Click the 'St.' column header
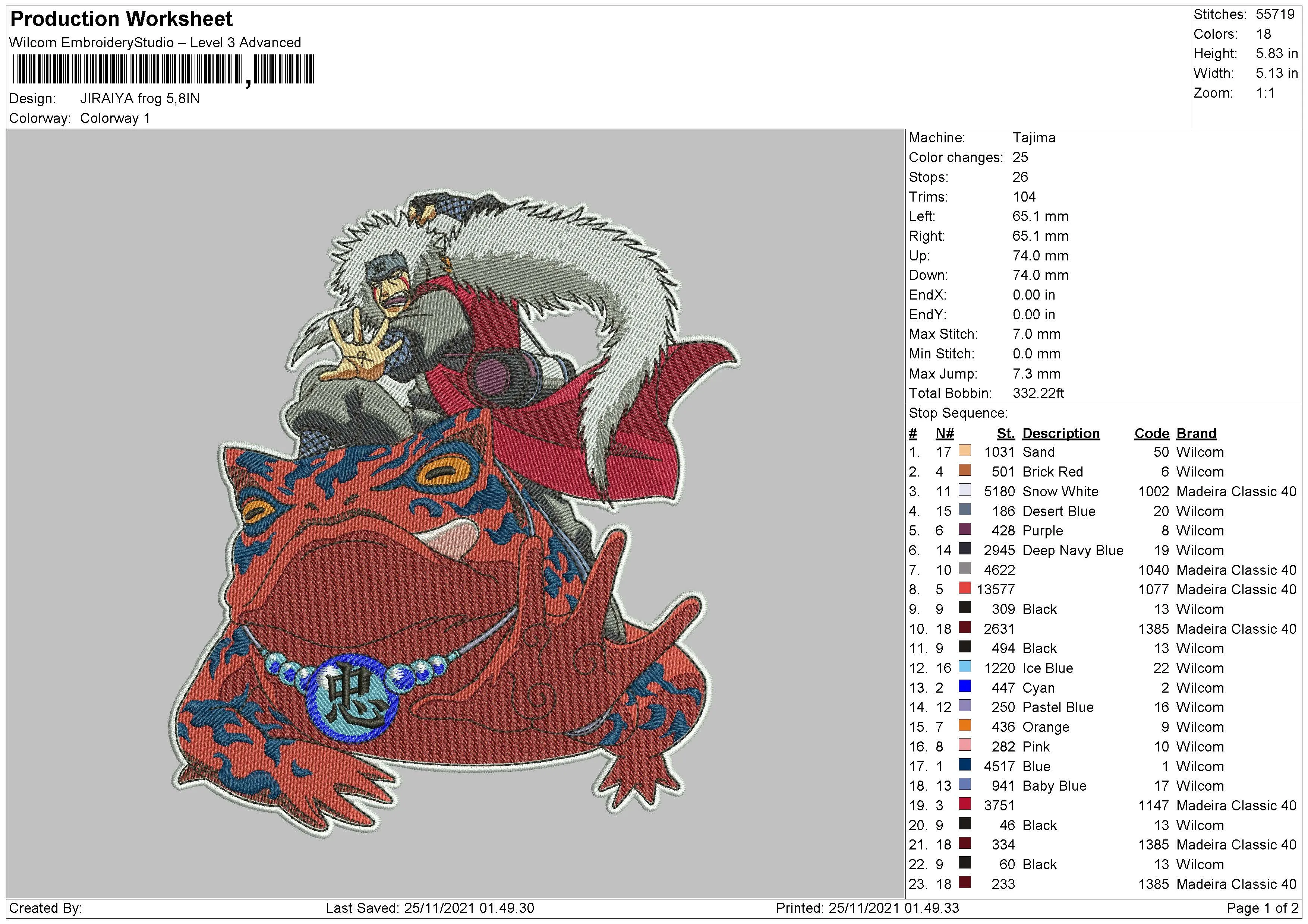1308x924 pixels. tap(1006, 433)
